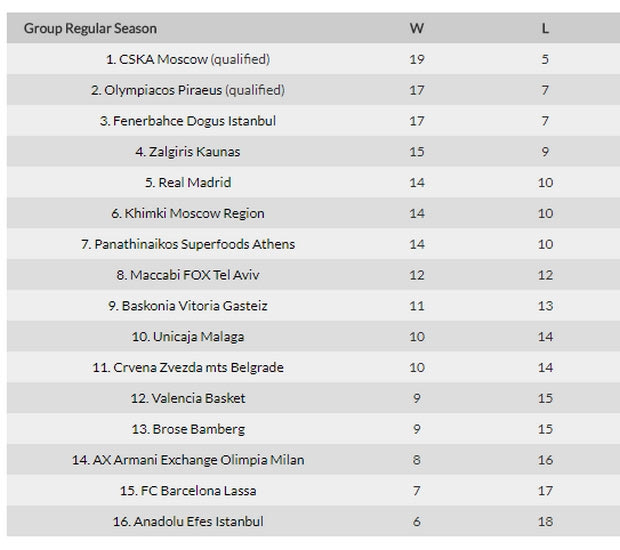Open Fenerbahce Dogus Istanbul team link
This screenshot has width=620, height=550.
coord(195,121)
